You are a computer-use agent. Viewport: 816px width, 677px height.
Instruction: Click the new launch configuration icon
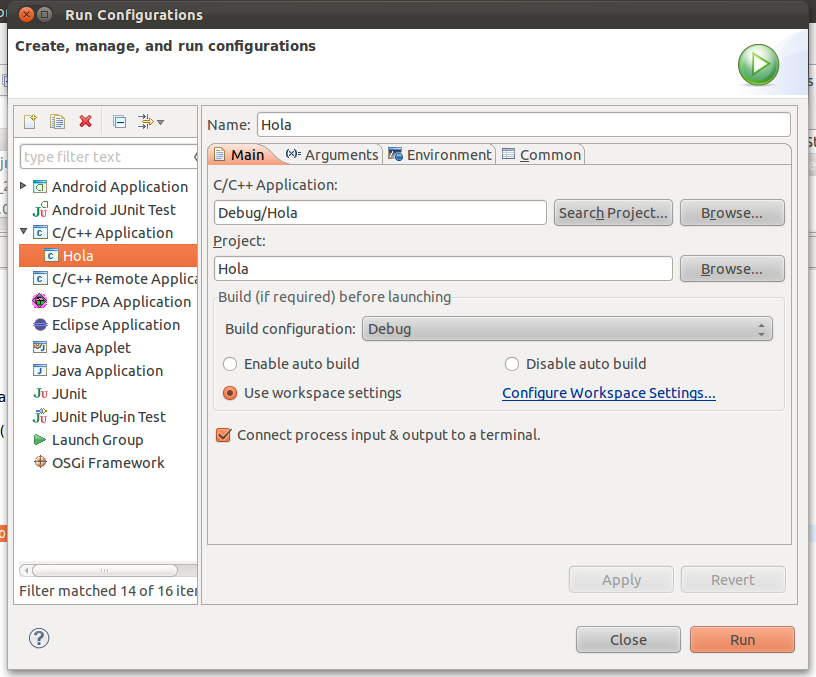[x=30, y=121]
